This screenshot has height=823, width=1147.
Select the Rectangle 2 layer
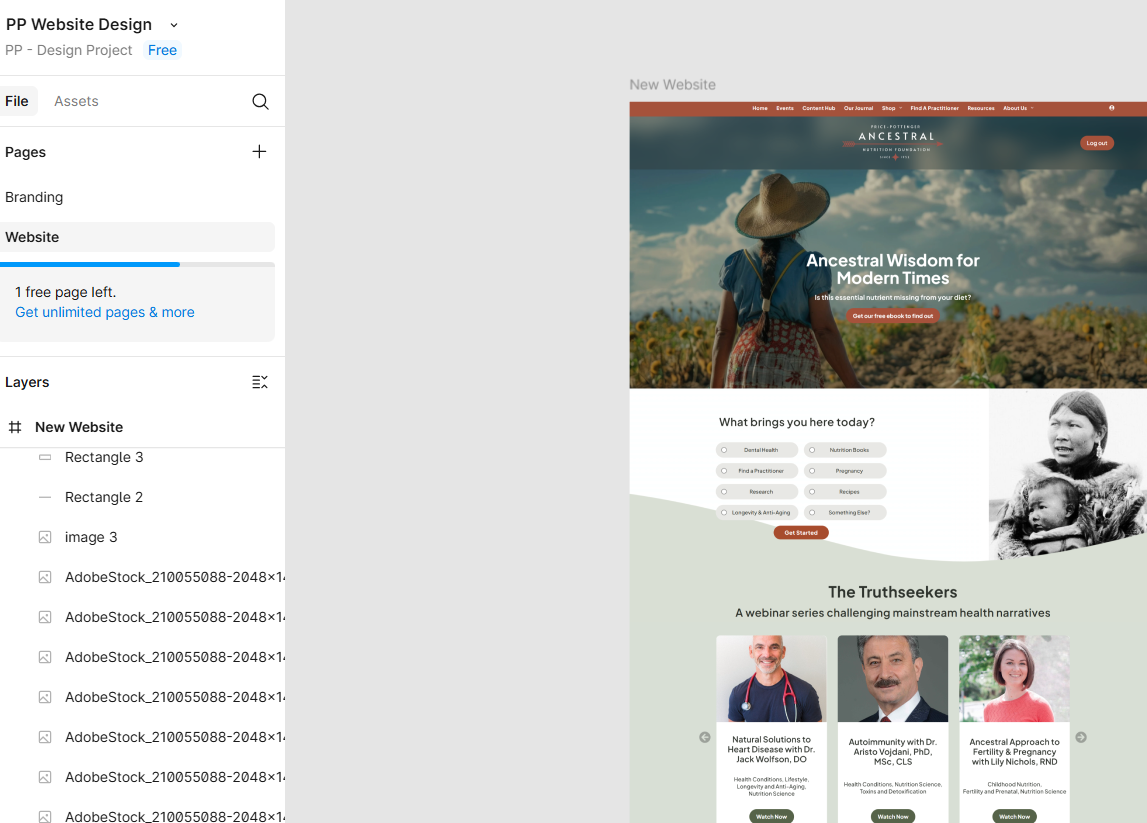(x=104, y=497)
